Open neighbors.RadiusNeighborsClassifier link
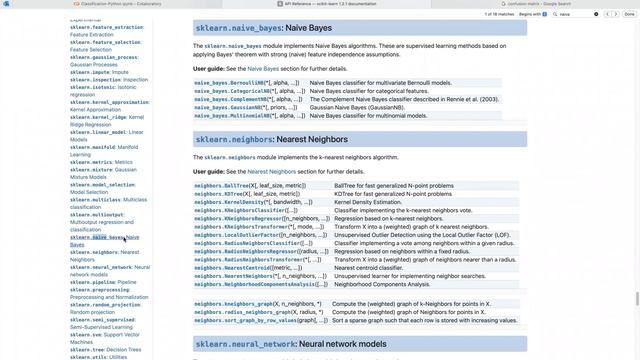 [247, 243]
